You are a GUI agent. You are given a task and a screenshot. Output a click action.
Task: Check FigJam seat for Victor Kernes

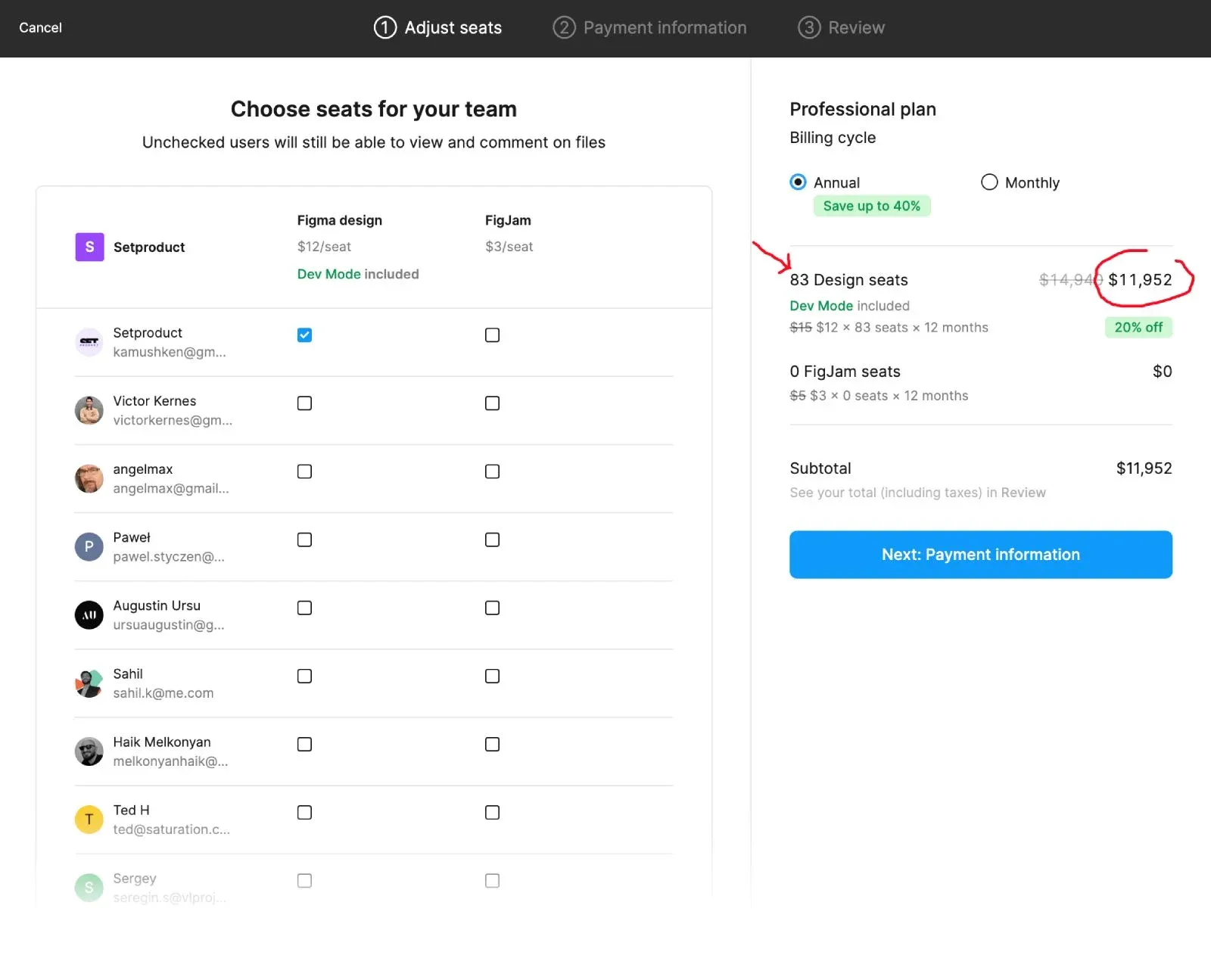pyautogui.click(x=492, y=403)
